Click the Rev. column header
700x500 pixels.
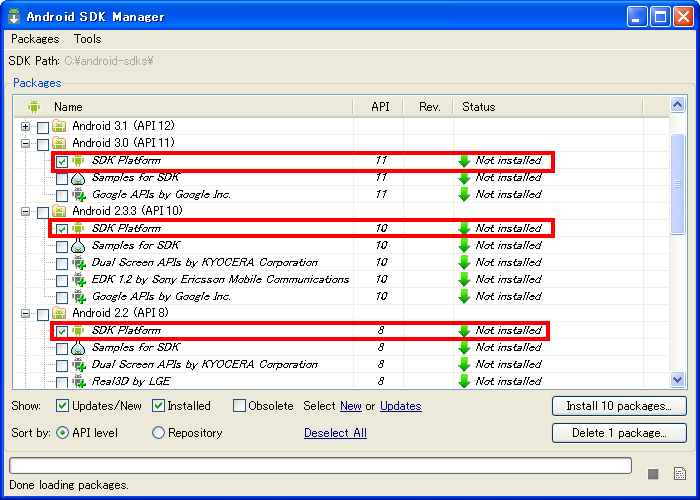[x=429, y=107]
